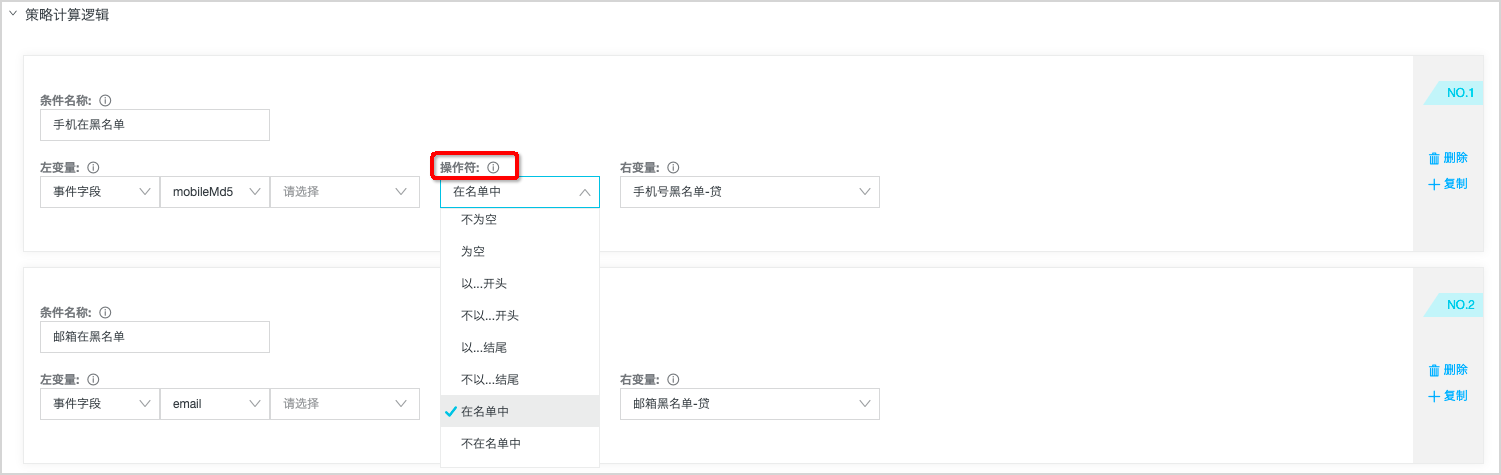The width and height of the screenshot is (1501, 475).
Task: Click the 策略计算逻辑 section title
Action: (x=67, y=15)
